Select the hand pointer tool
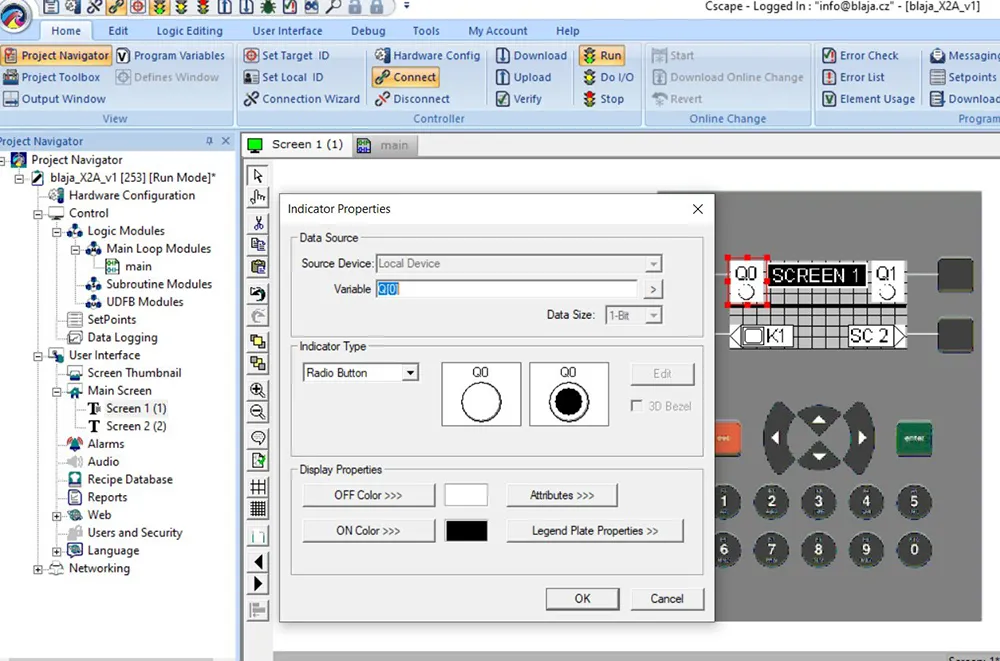This screenshot has width=1000, height=661. coord(258,197)
